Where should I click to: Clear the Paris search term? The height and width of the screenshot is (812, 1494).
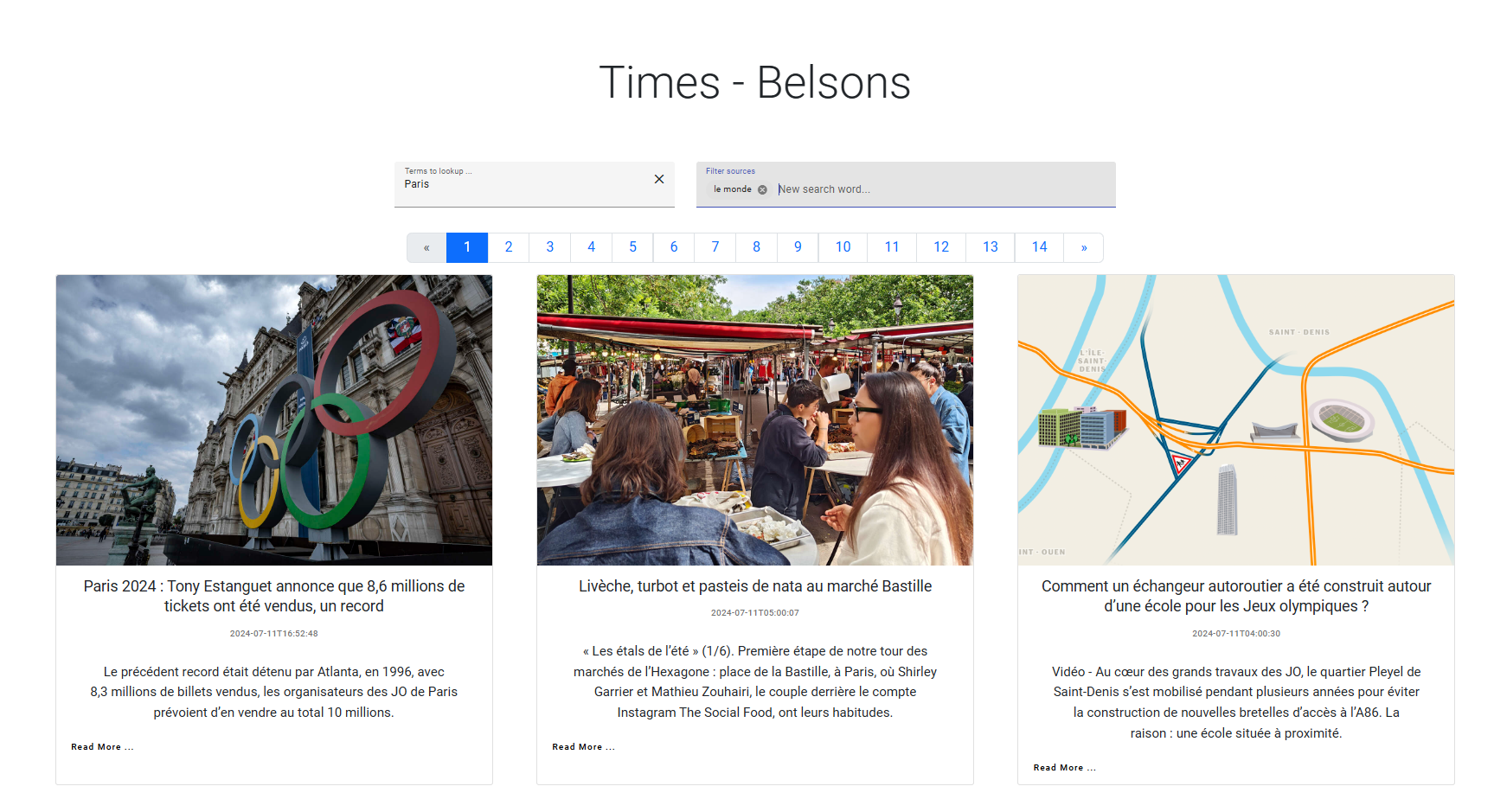pos(659,179)
